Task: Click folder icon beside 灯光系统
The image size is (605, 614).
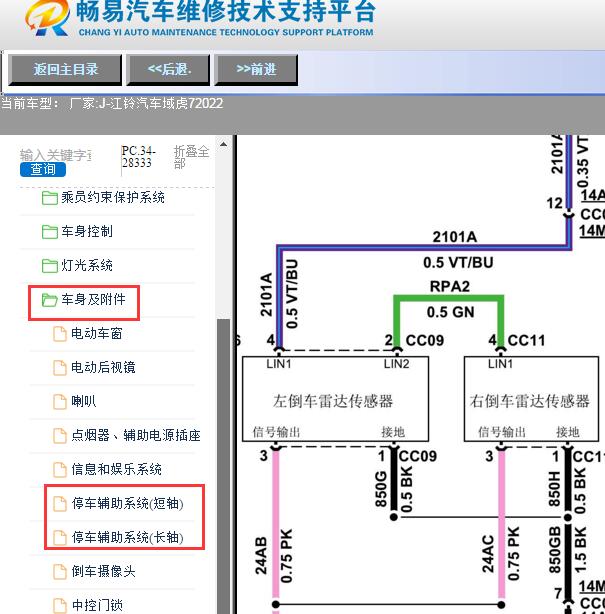Action: point(50,266)
